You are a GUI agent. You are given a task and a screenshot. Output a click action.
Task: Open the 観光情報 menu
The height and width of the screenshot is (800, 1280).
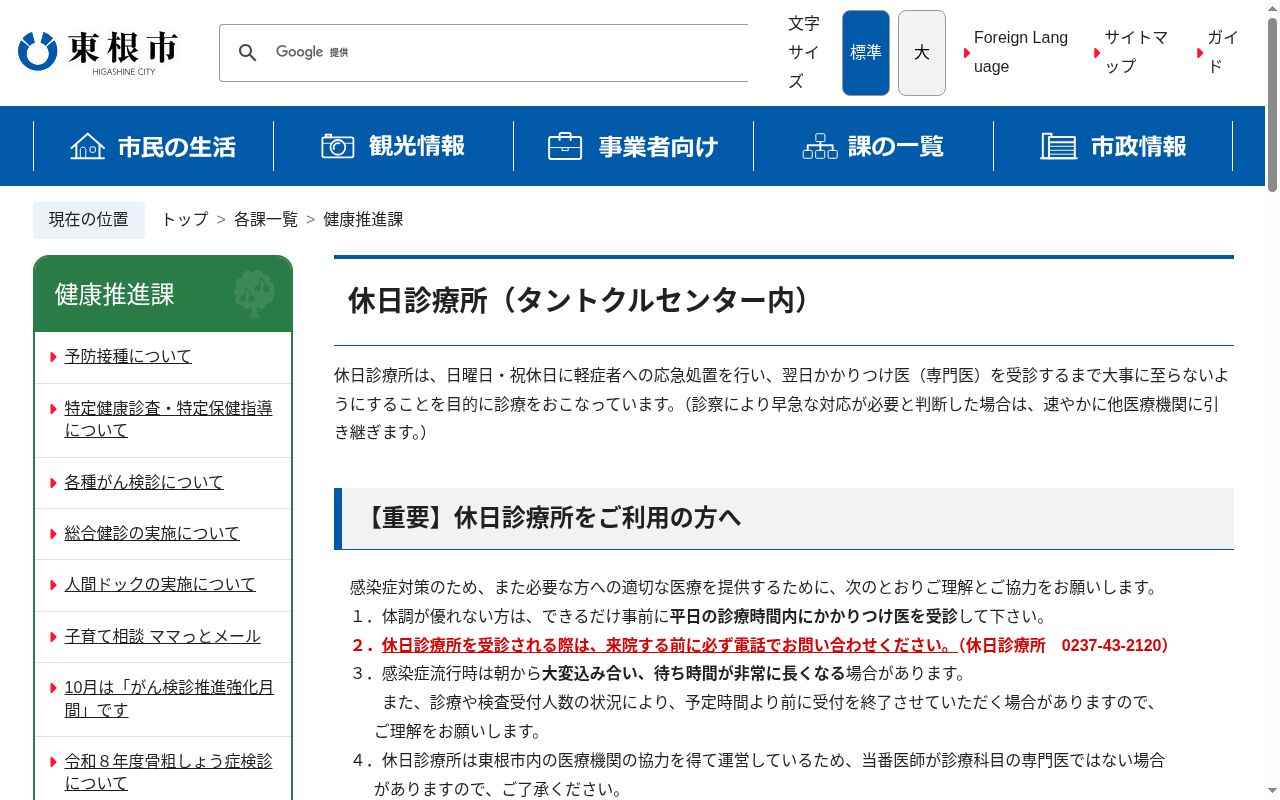pos(393,146)
